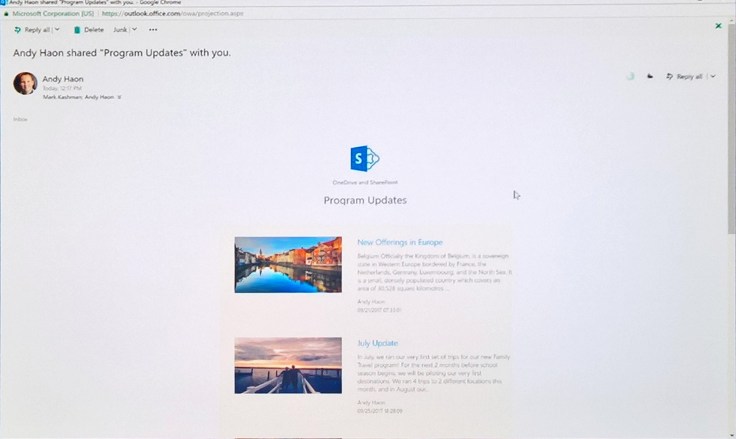Viewport: 736px width, 439px height.
Task: Open the New Offerings in Europe link
Action: click(x=399, y=242)
